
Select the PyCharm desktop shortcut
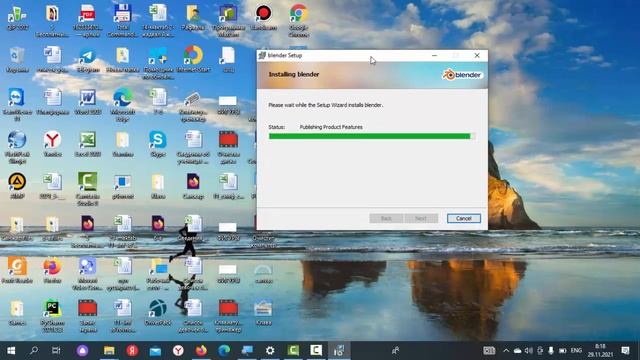(52, 315)
